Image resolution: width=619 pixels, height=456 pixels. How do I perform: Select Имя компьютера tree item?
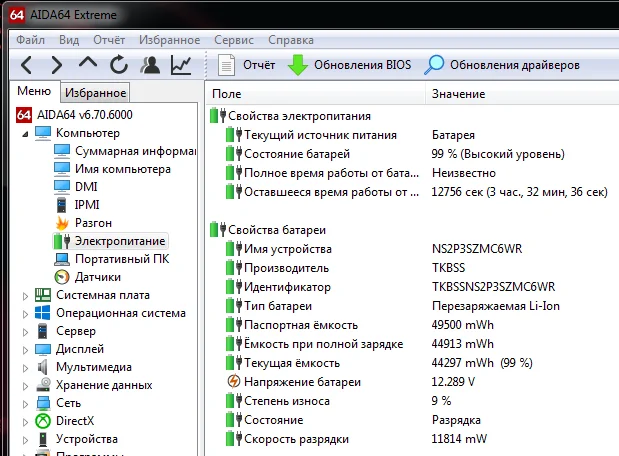point(123,169)
